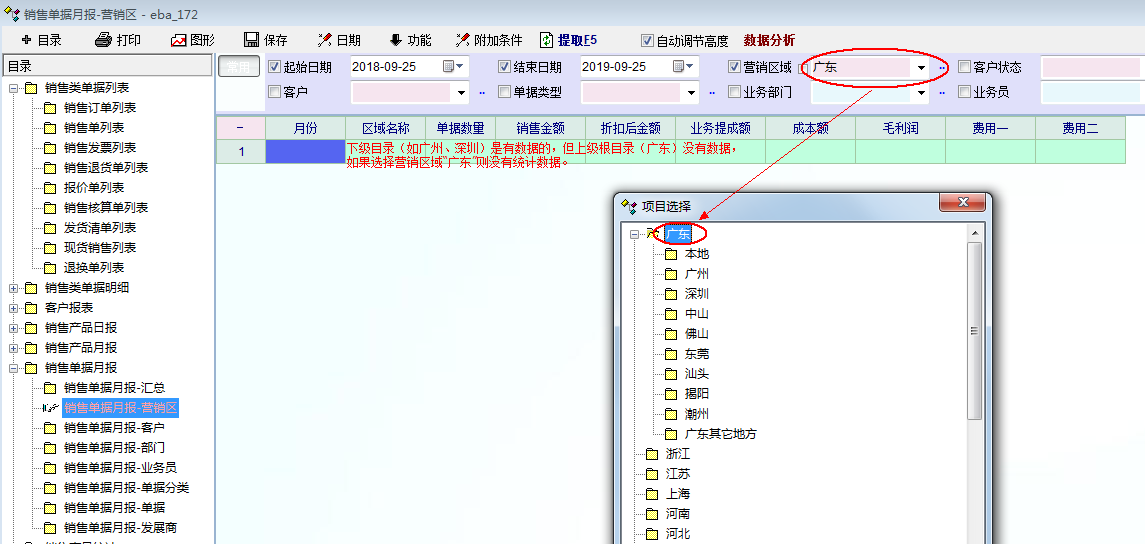Screen dimensions: 1145x544
Task: Click the 数据分析 link
Action: (x=769, y=40)
